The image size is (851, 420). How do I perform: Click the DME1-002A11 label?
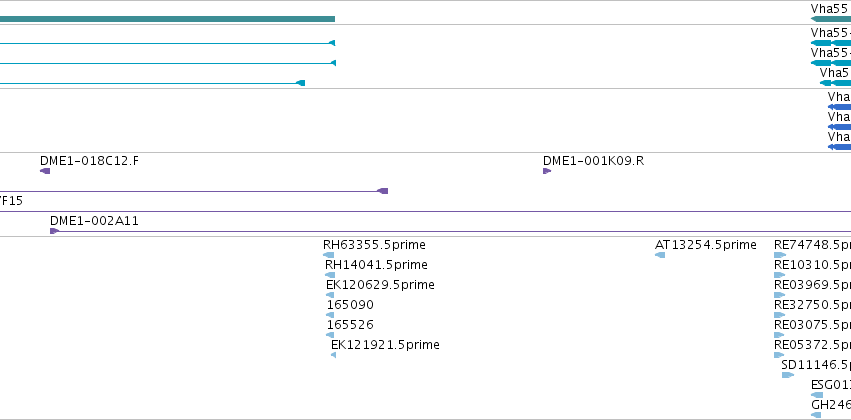point(94,221)
